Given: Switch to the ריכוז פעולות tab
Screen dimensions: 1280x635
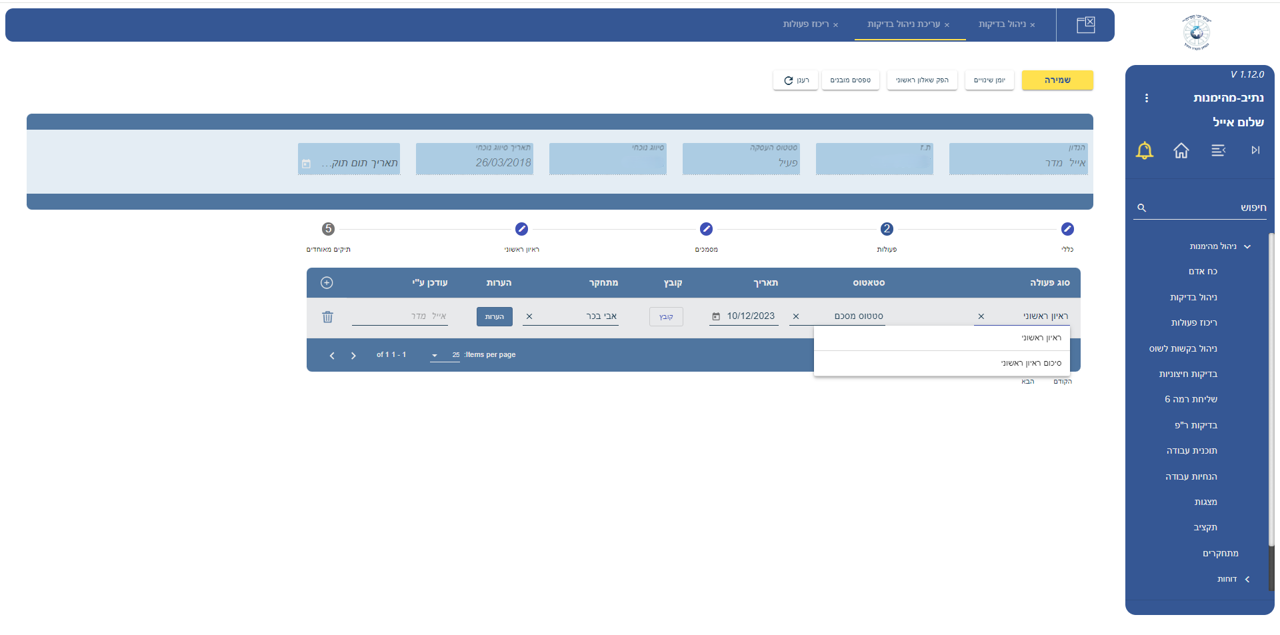Looking at the screenshot, I should (806, 24).
